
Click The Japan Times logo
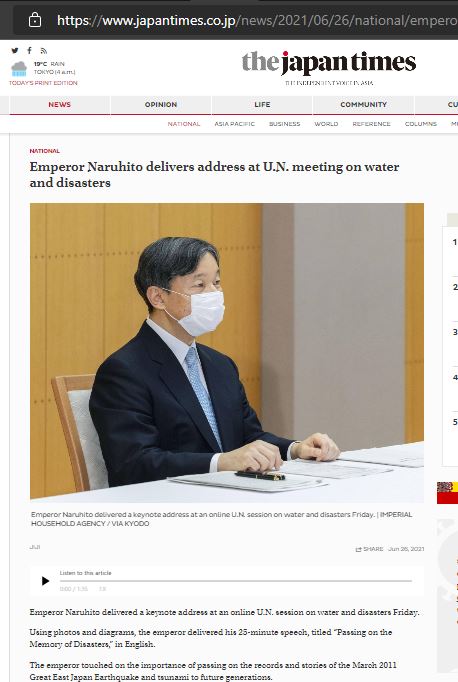coord(329,63)
